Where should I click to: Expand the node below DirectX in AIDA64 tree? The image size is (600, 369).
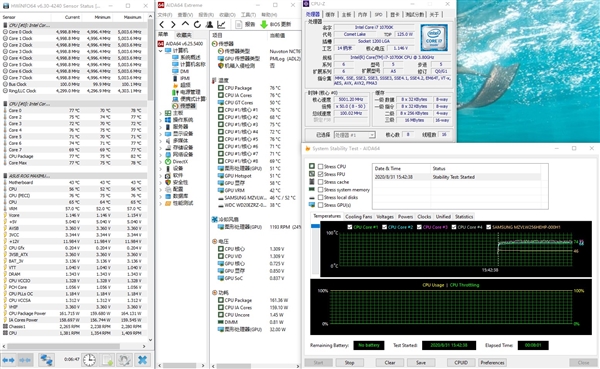pos(161,168)
